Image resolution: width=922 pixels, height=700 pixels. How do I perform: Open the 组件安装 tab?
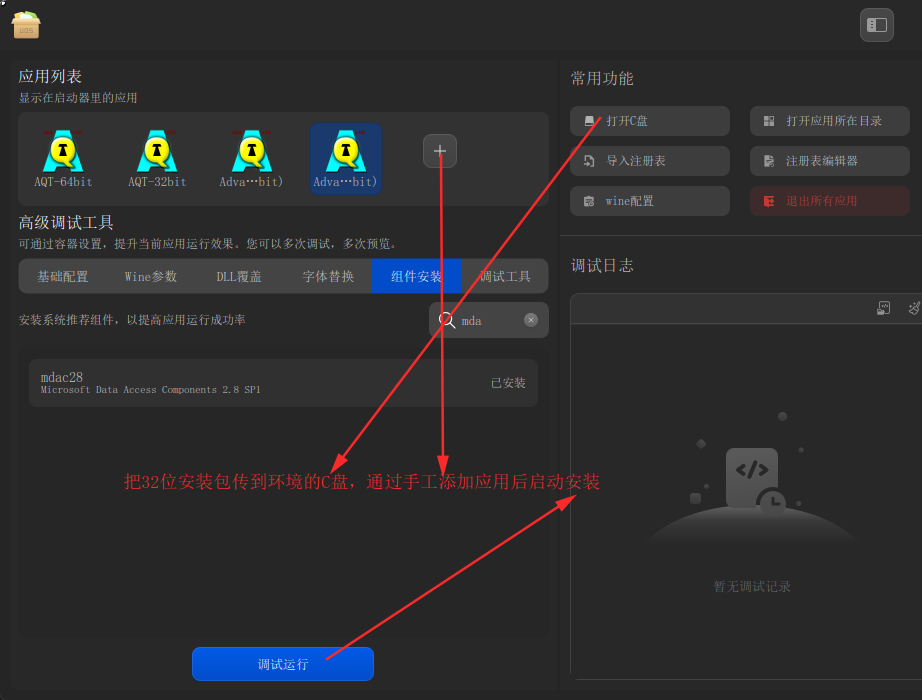point(416,276)
